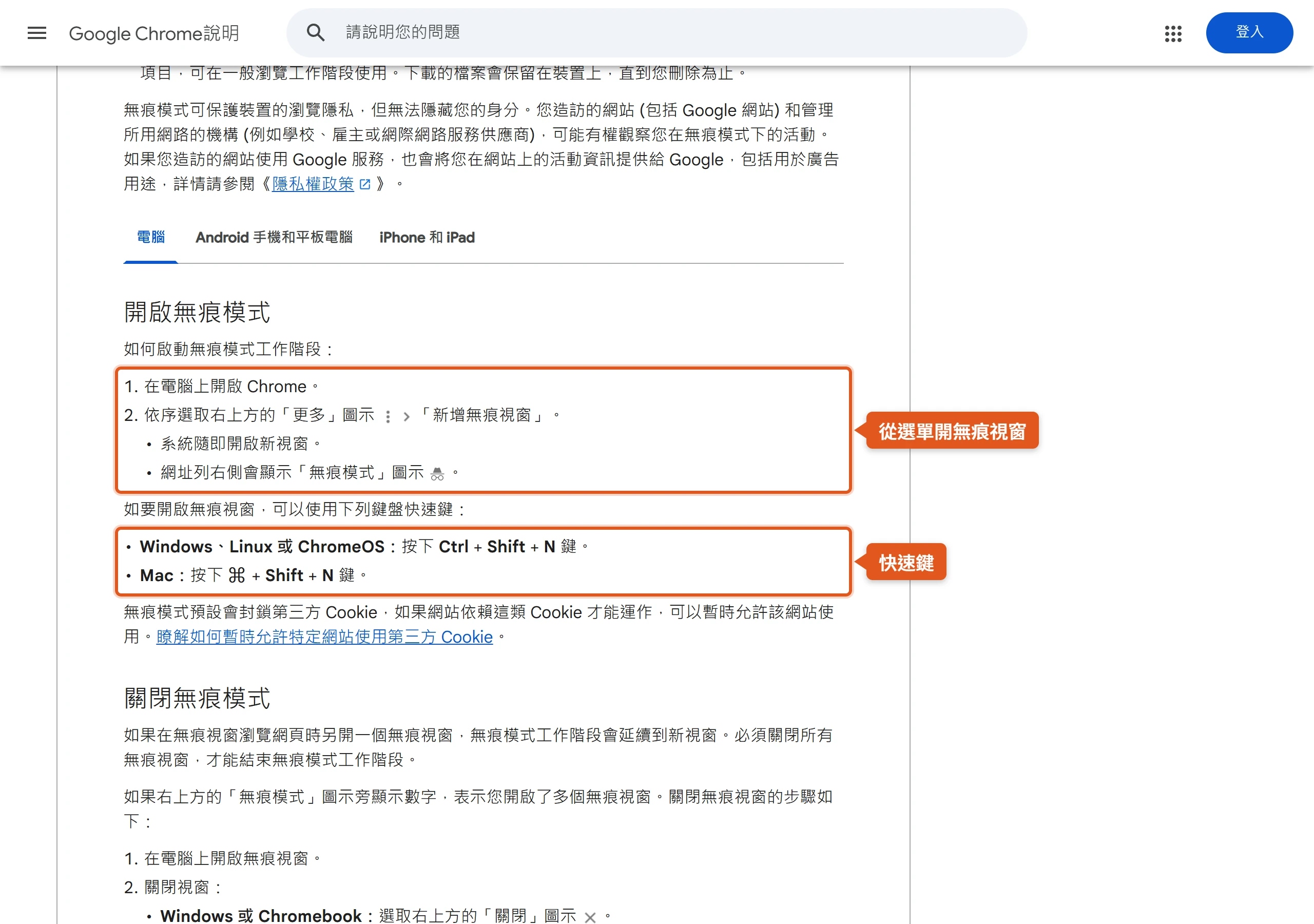Click the search magnifier icon
Viewport: 1314px width, 924px height.
point(315,33)
